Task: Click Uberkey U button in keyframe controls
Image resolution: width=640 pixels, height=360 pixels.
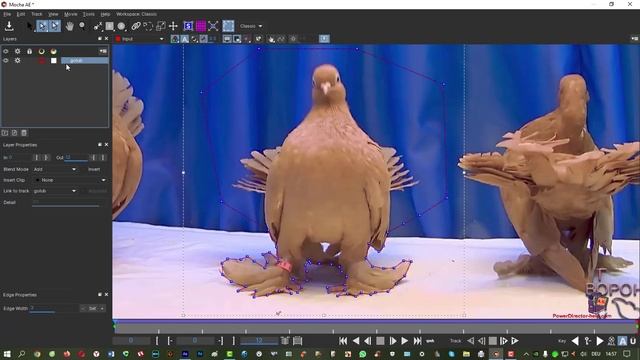Action: click(633, 341)
